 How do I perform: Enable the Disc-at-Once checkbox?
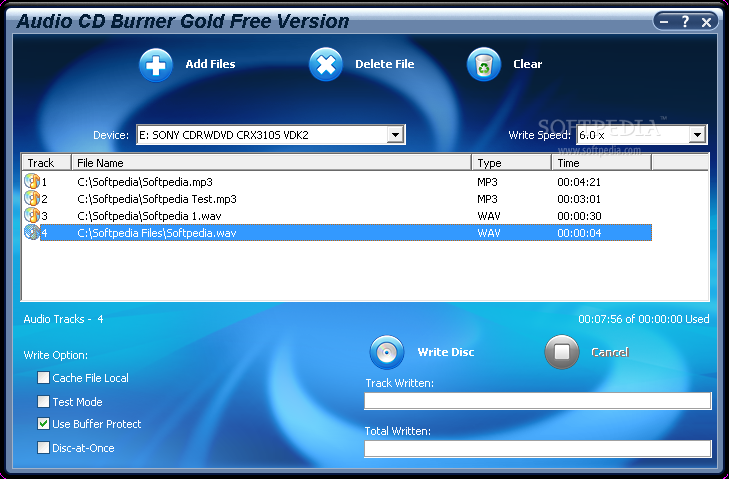43,448
